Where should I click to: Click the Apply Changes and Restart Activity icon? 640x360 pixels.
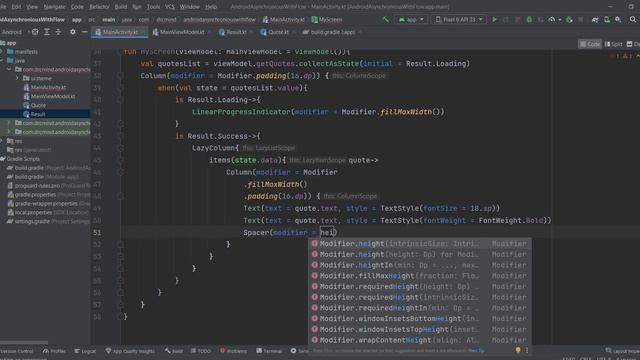pyautogui.click(x=506, y=19)
